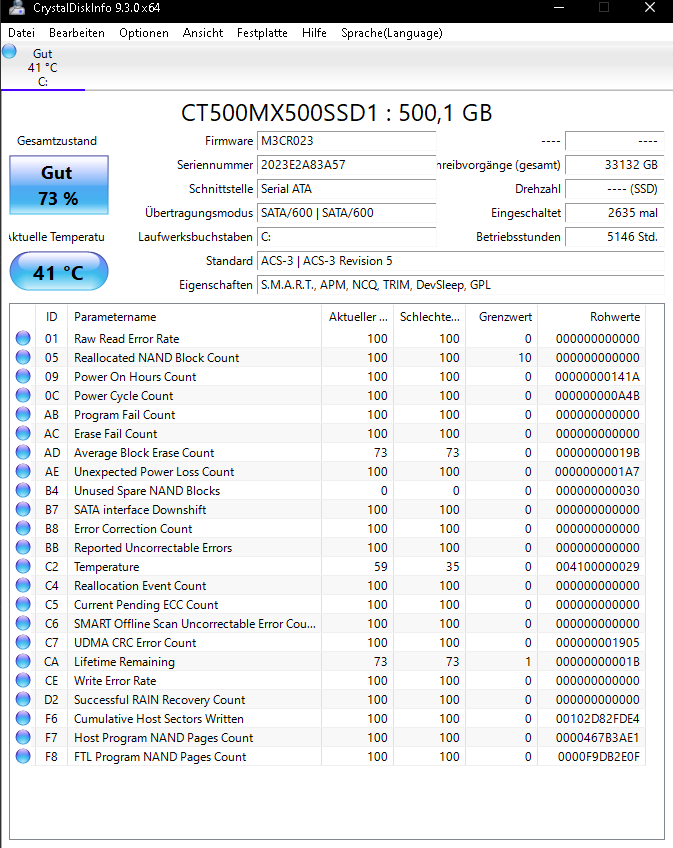673x848 pixels.
Task: Click the Grenzwert column header
Action: [502, 317]
